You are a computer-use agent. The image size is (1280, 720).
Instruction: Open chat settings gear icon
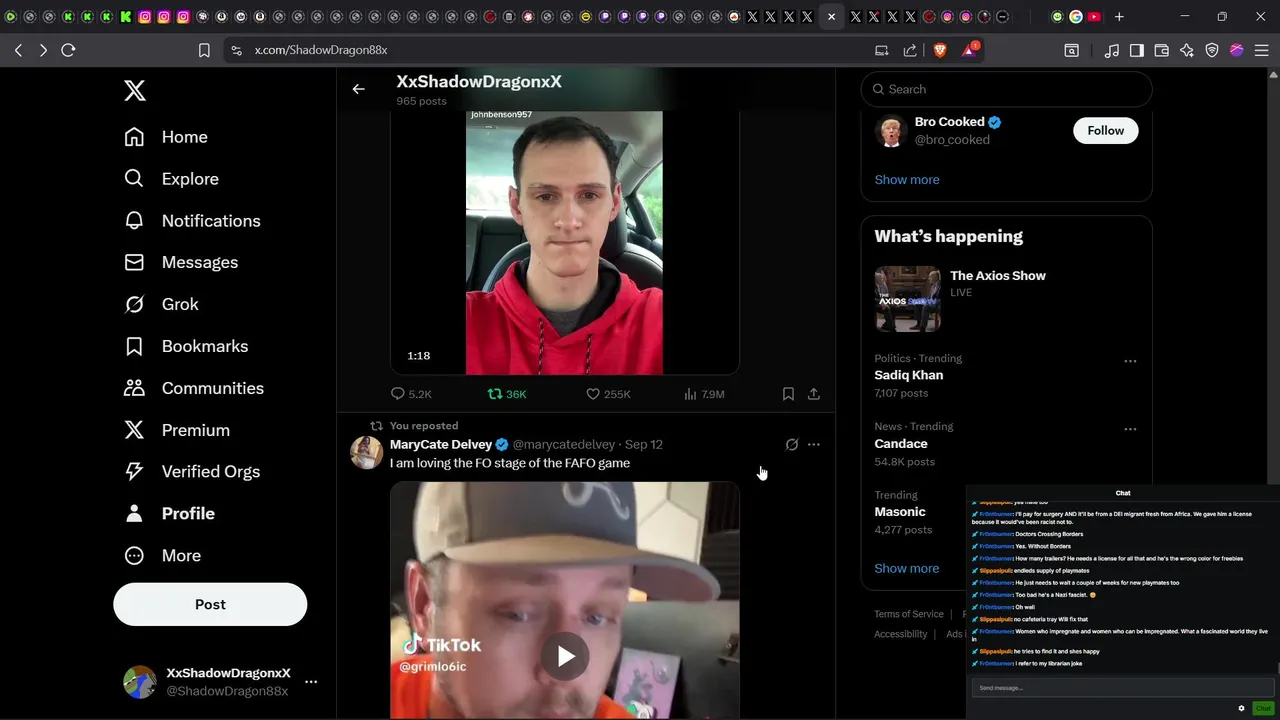click(1242, 708)
